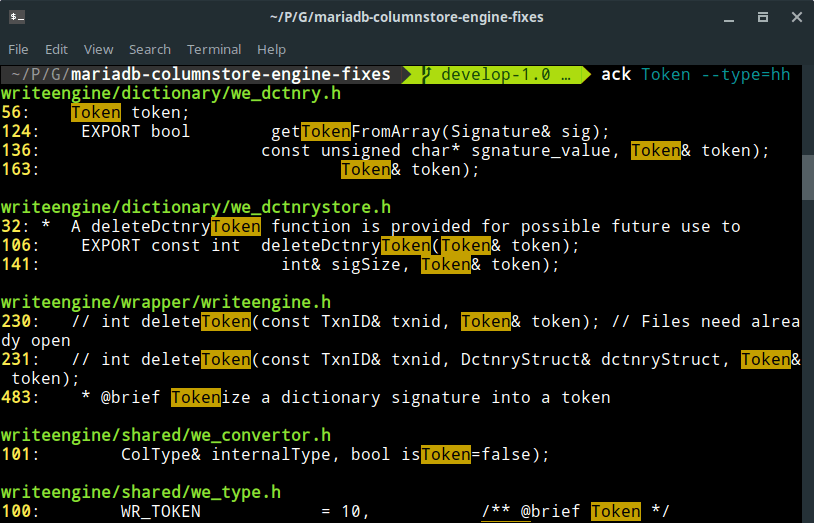This screenshot has height=523, width=814.
Task: Click the mariadb-columnstore-engine-fixes directory in prompt
Action: click(230, 75)
